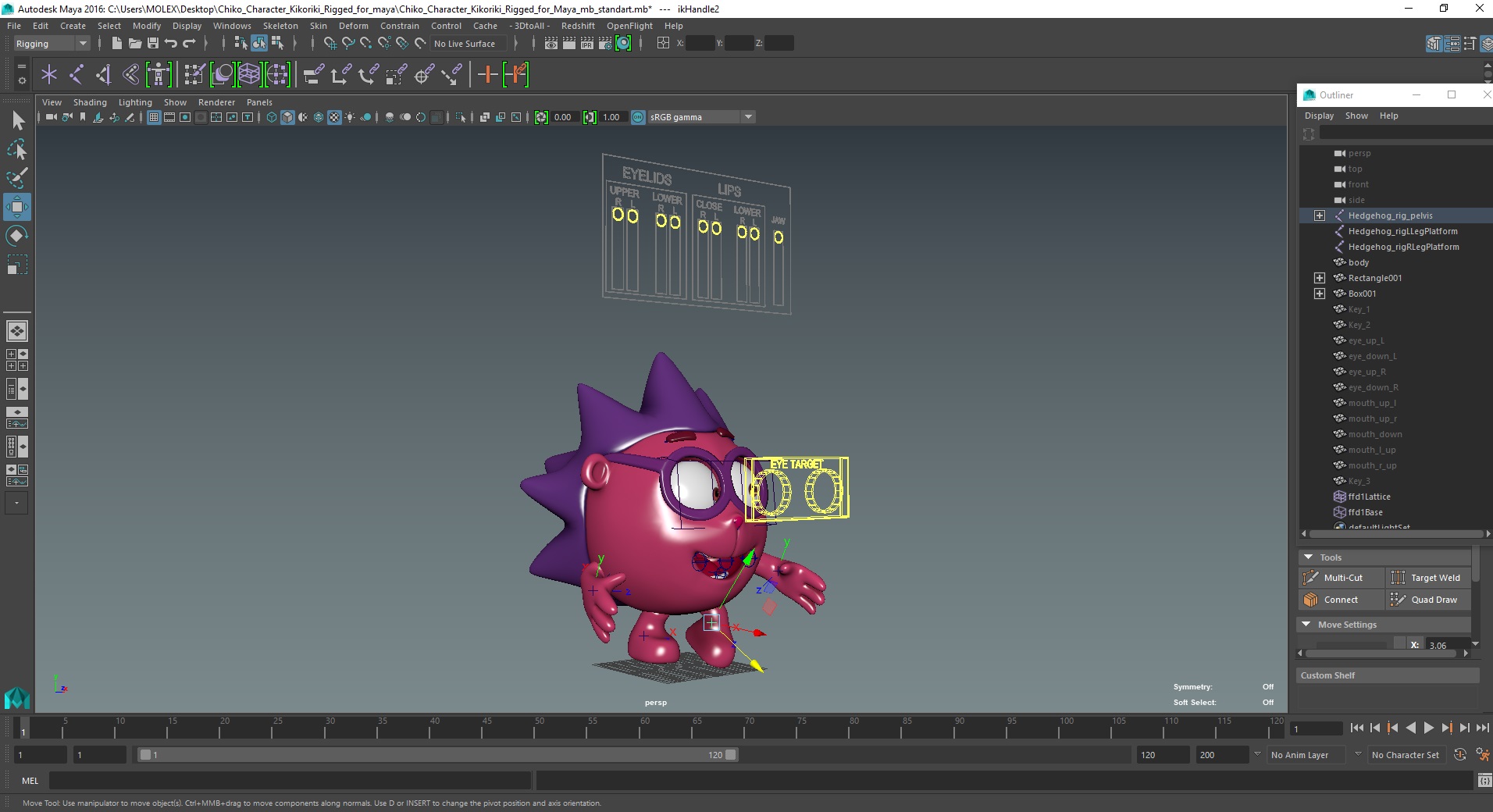Click the Quad Draw button
Image resolution: width=1493 pixels, height=812 pixels.
coord(1428,600)
